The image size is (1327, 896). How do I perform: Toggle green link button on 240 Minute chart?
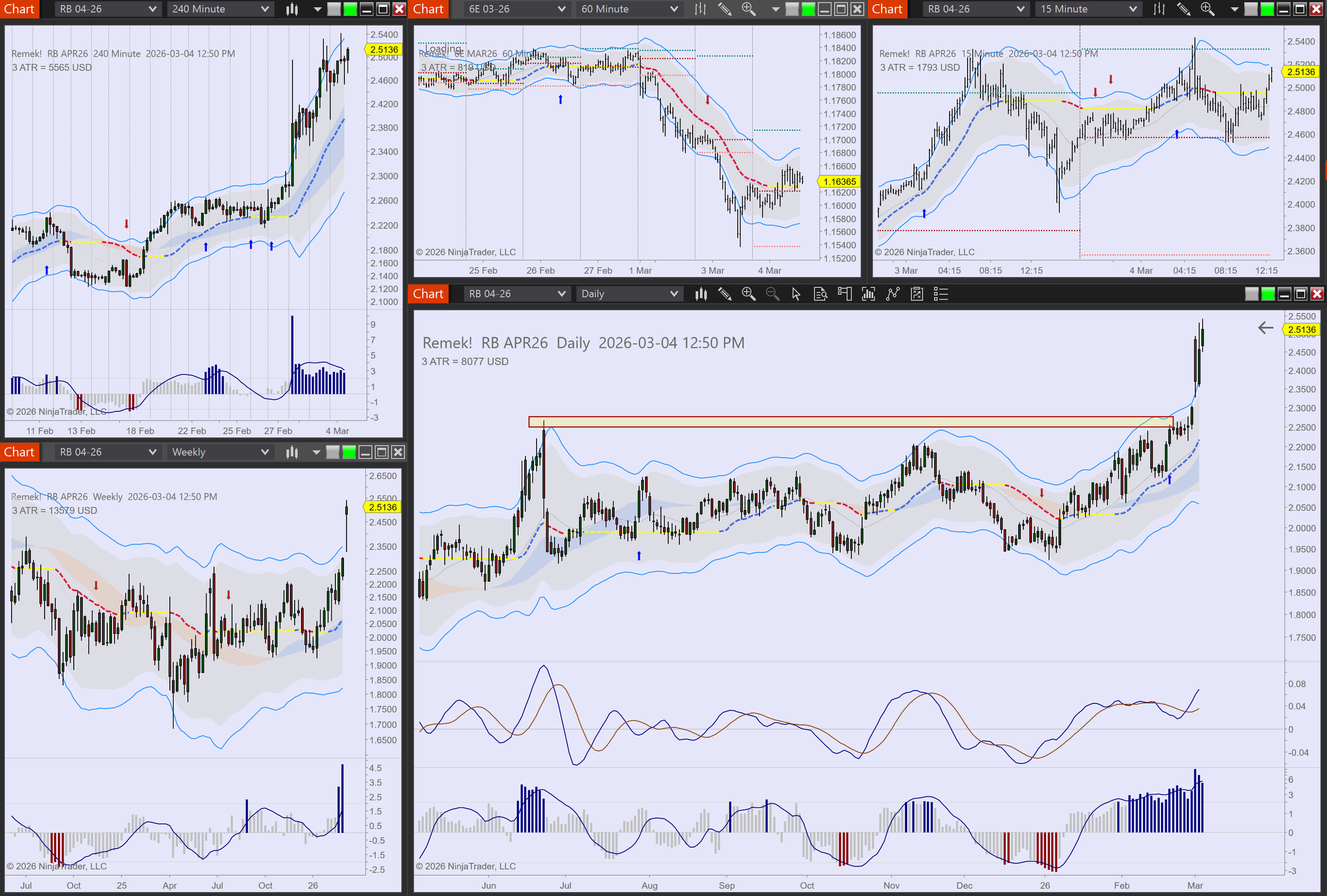click(x=350, y=9)
